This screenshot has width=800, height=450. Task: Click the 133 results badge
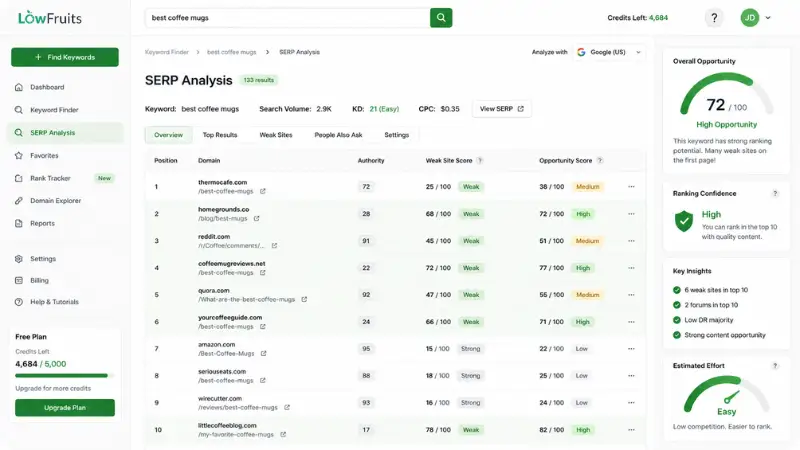259,80
